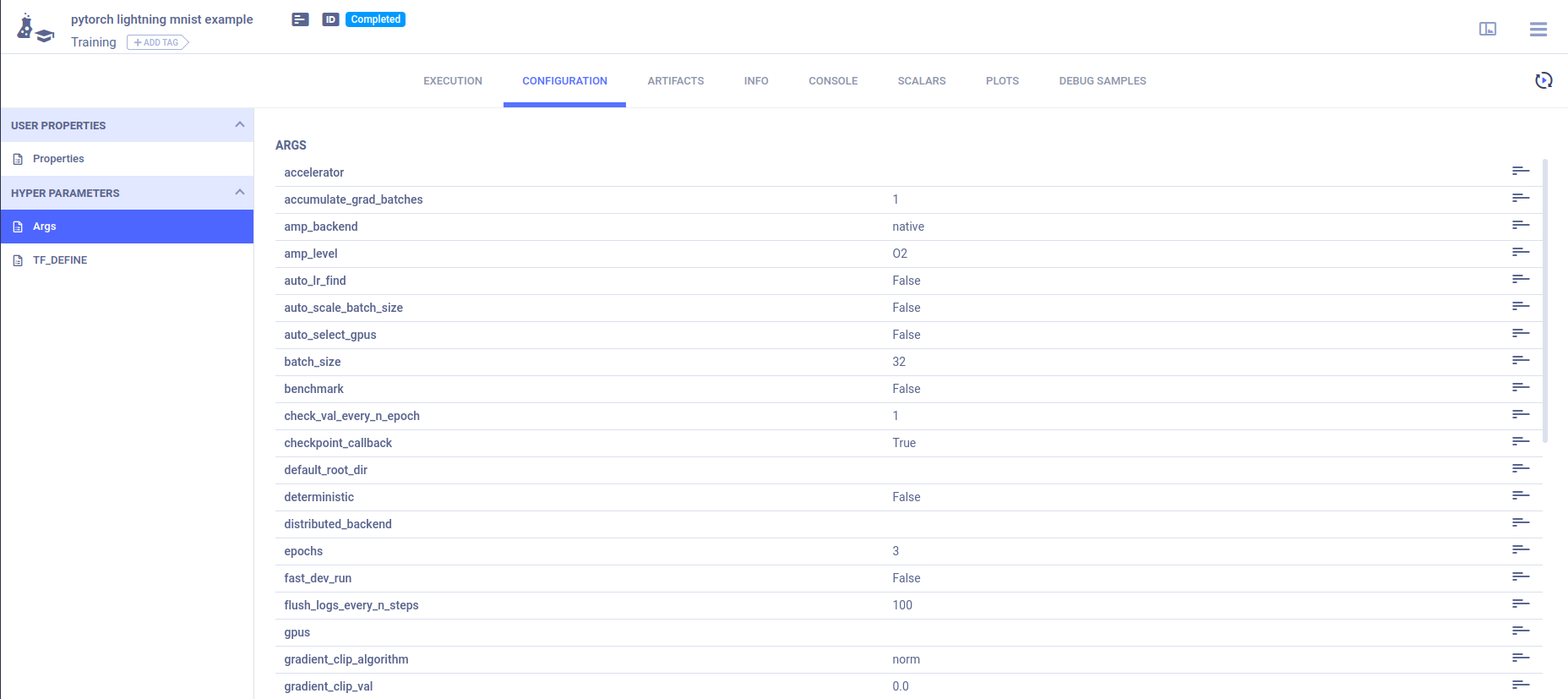The height and width of the screenshot is (699, 1568).
Task: Collapse the Hyper Parameters section
Action: point(240,193)
